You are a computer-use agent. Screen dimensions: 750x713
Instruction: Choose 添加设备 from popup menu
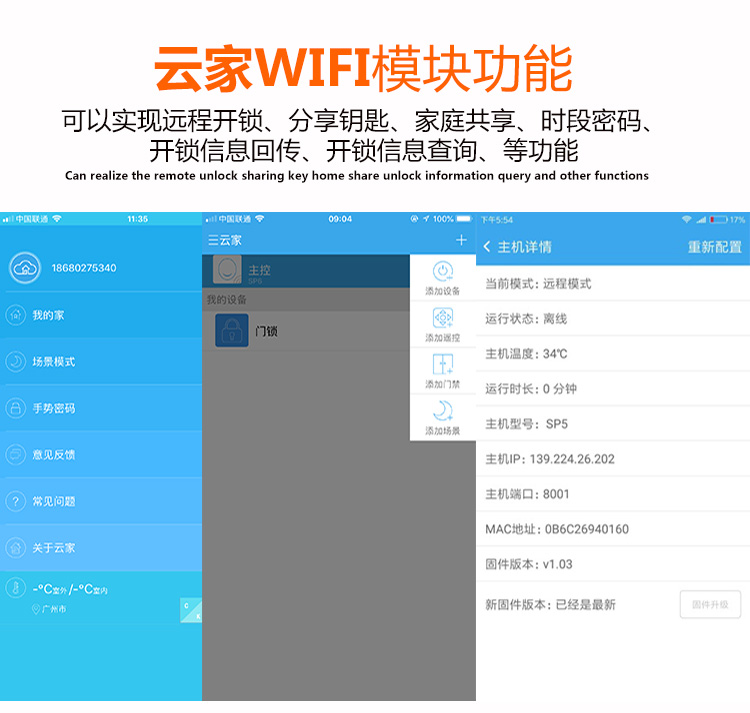click(x=443, y=278)
